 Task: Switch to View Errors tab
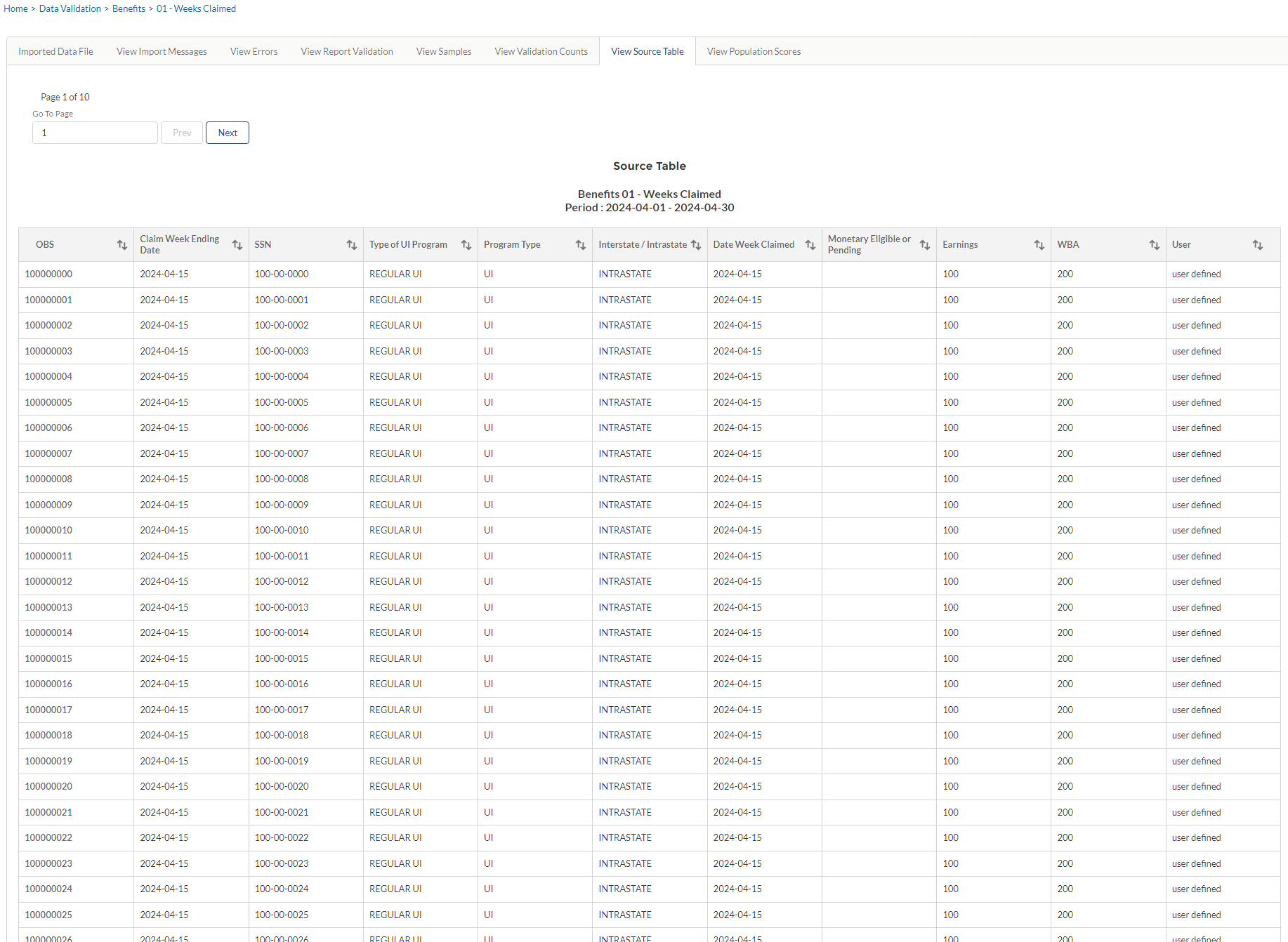(x=254, y=51)
